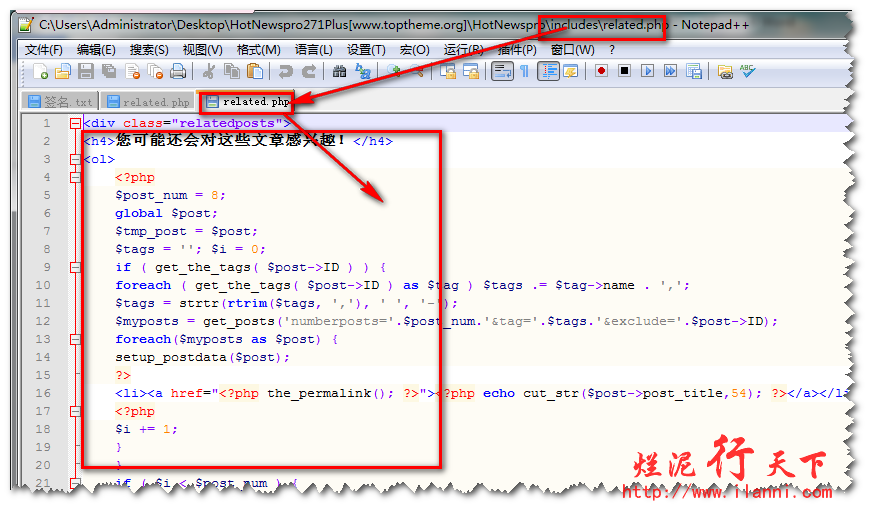Click the folder-with-link toolbar icon
Screen dimensions: 872x510
click(725, 71)
